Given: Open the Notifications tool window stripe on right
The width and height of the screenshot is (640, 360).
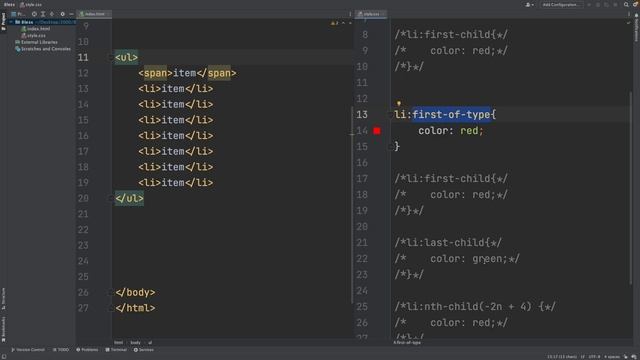Looking at the screenshot, I should coord(636,27).
